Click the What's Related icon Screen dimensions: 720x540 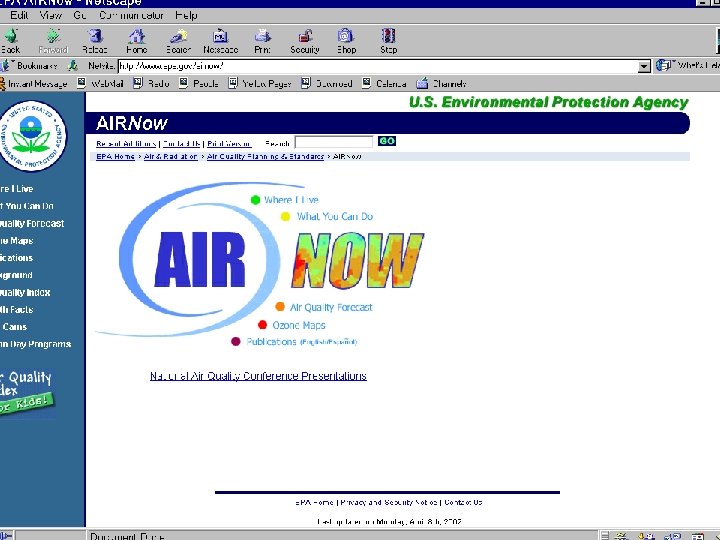tap(663, 66)
